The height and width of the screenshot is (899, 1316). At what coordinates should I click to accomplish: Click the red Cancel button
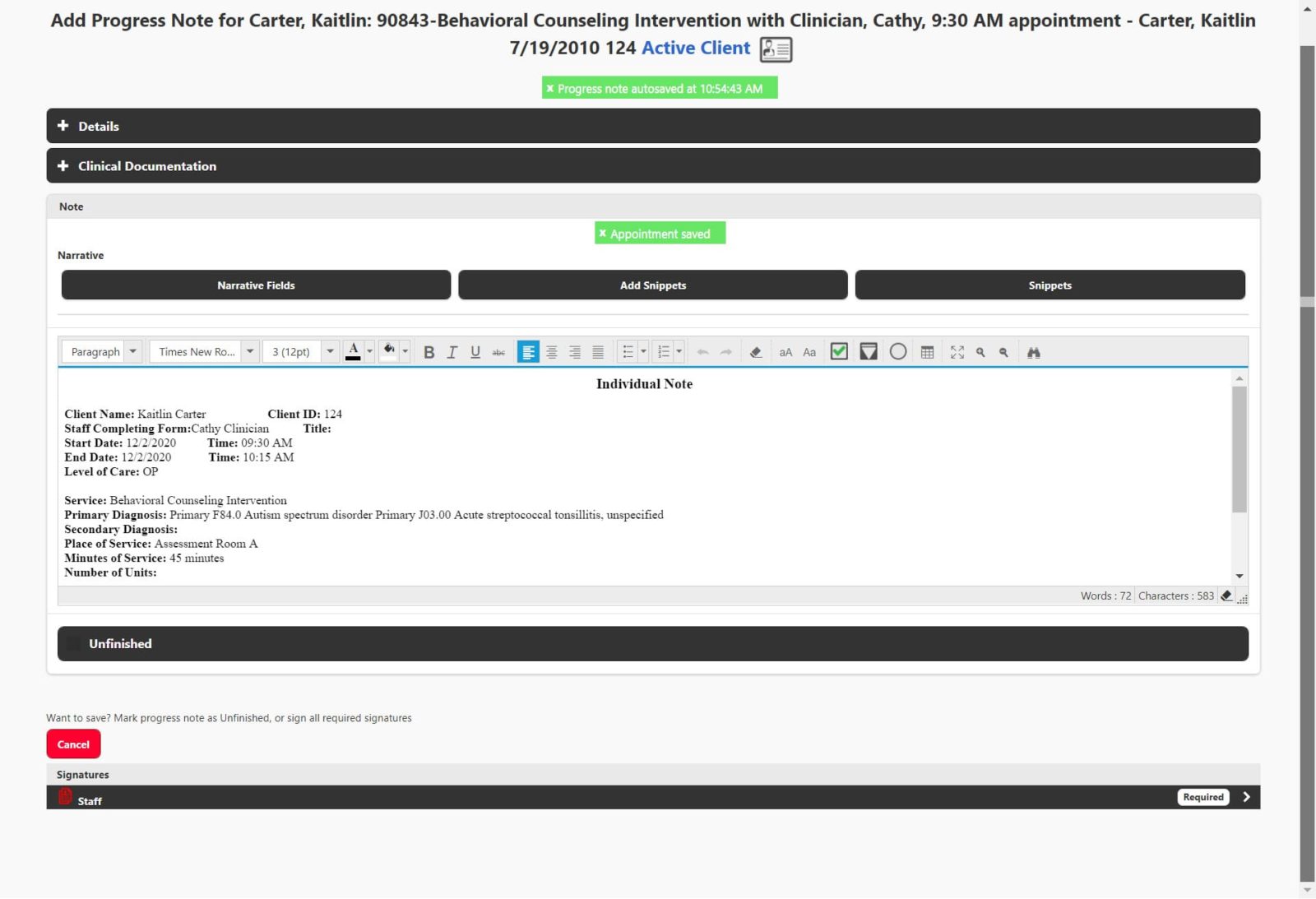click(x=73, y=744)
